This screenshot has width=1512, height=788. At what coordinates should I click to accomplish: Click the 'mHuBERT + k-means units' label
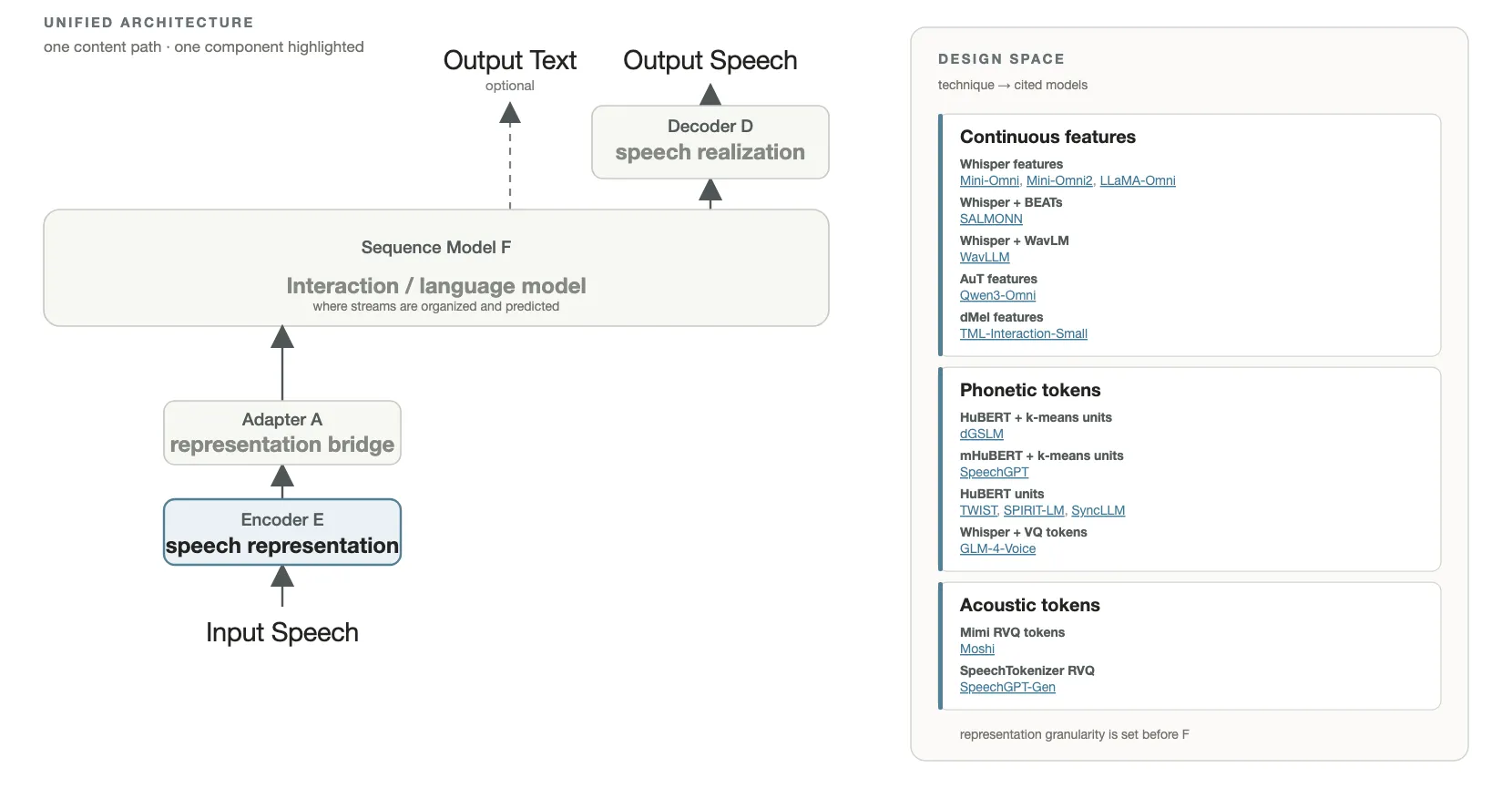(x=1042, y=455)
